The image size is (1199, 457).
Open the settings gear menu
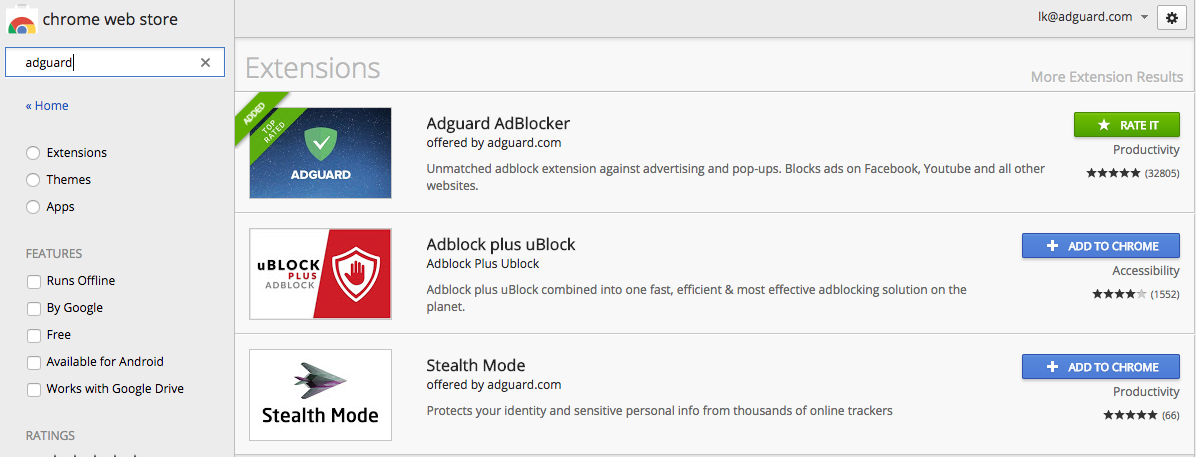(x=1171, y=18)
